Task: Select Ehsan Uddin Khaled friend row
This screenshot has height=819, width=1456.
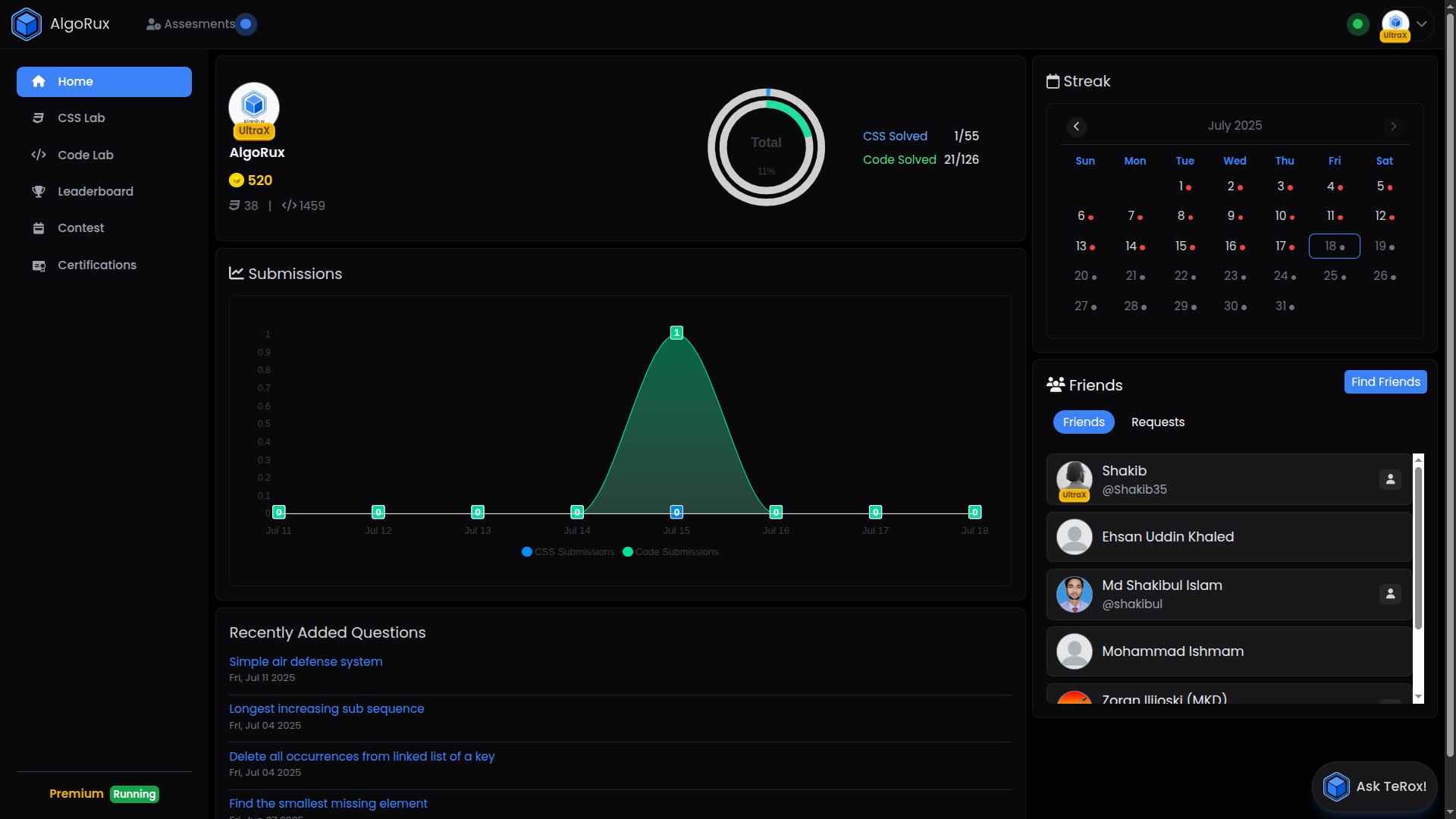Action: point(1228,537)
